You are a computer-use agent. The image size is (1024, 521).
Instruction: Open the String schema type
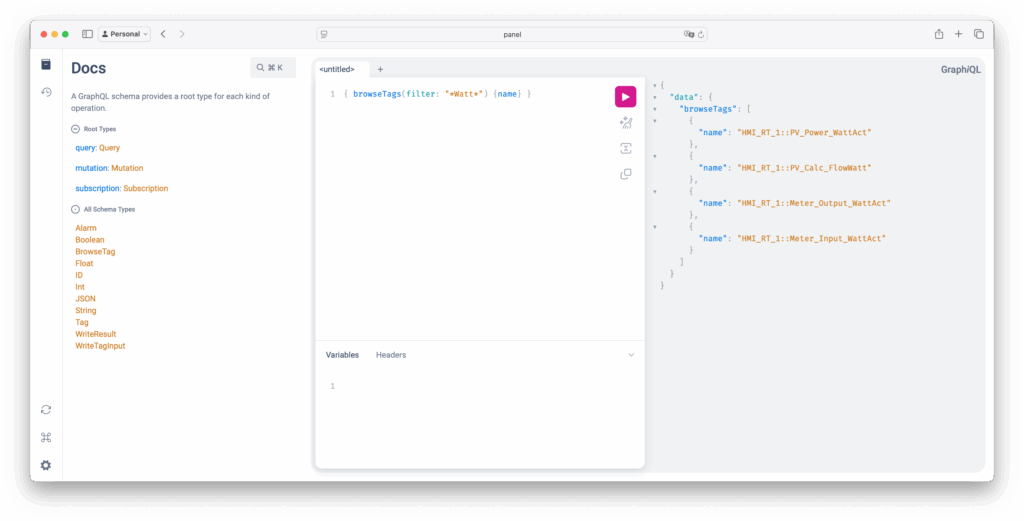pyautogui.click(x=86, y=310)
